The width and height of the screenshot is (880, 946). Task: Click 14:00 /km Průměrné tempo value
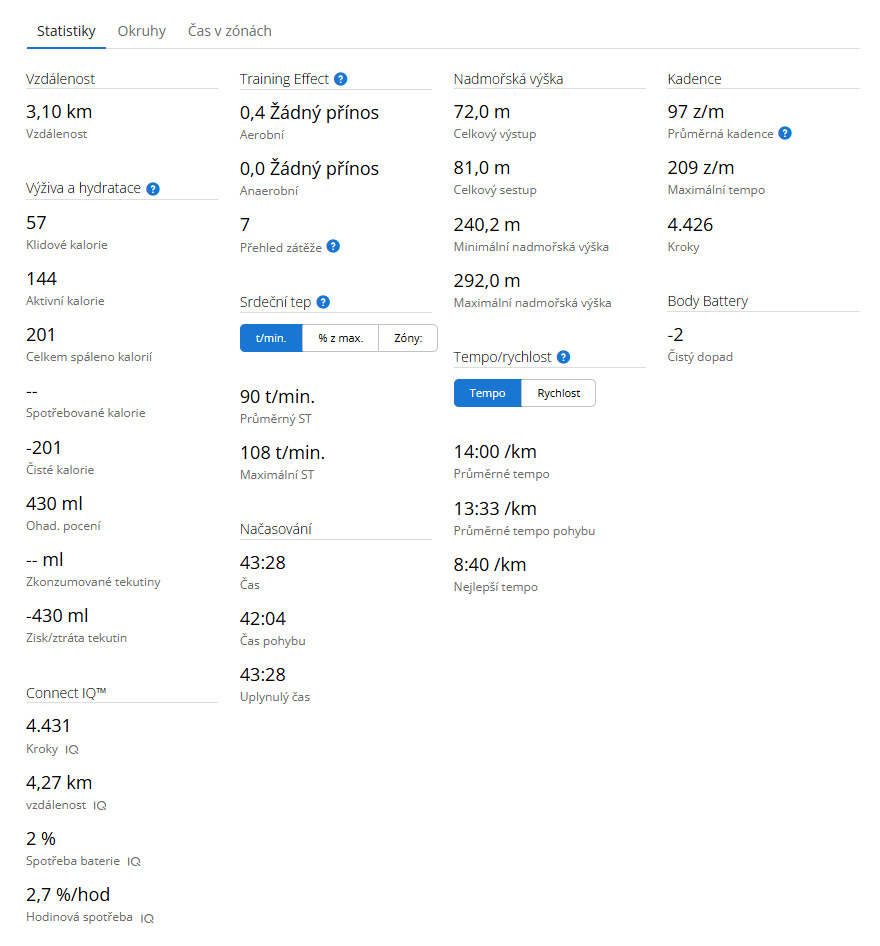pyautogui.click(x=495, y=452)
